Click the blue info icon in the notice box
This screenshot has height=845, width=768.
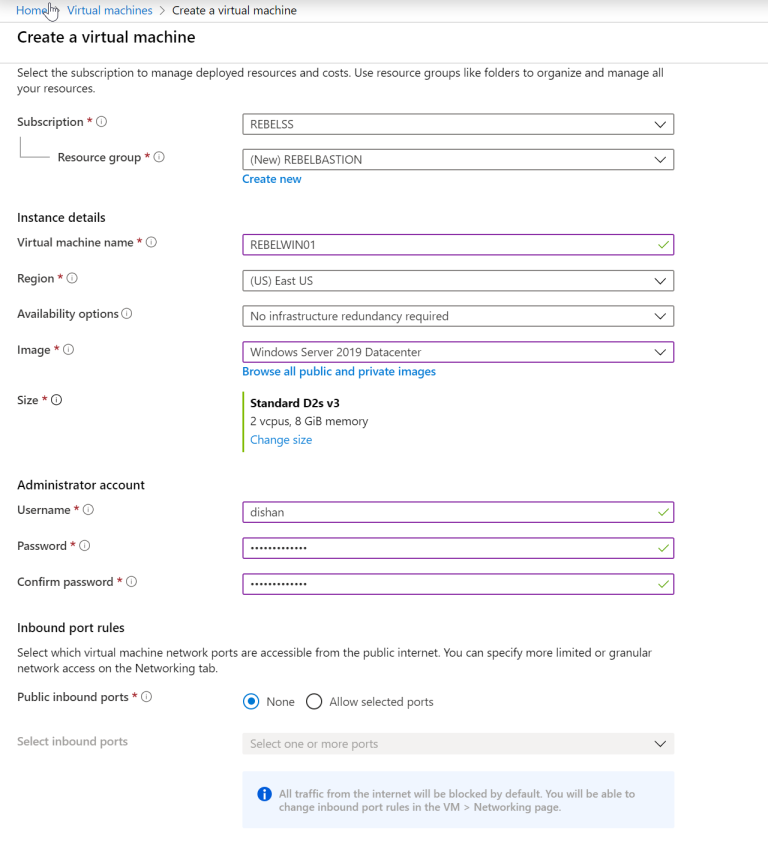[x=264, y=794]
